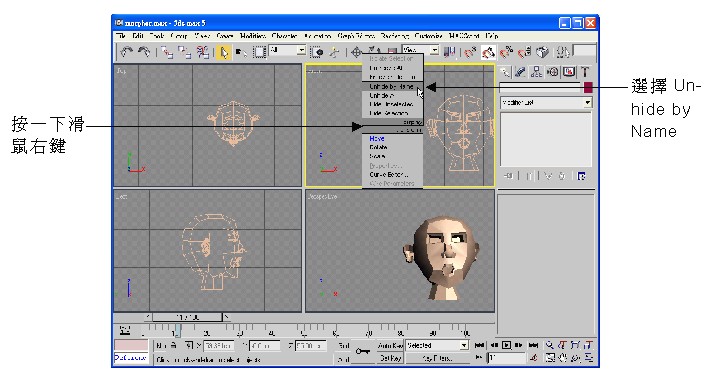The image size is (719, 385).
Task: Toggle the 3D Snap magnet button
Action: point(470,53)
